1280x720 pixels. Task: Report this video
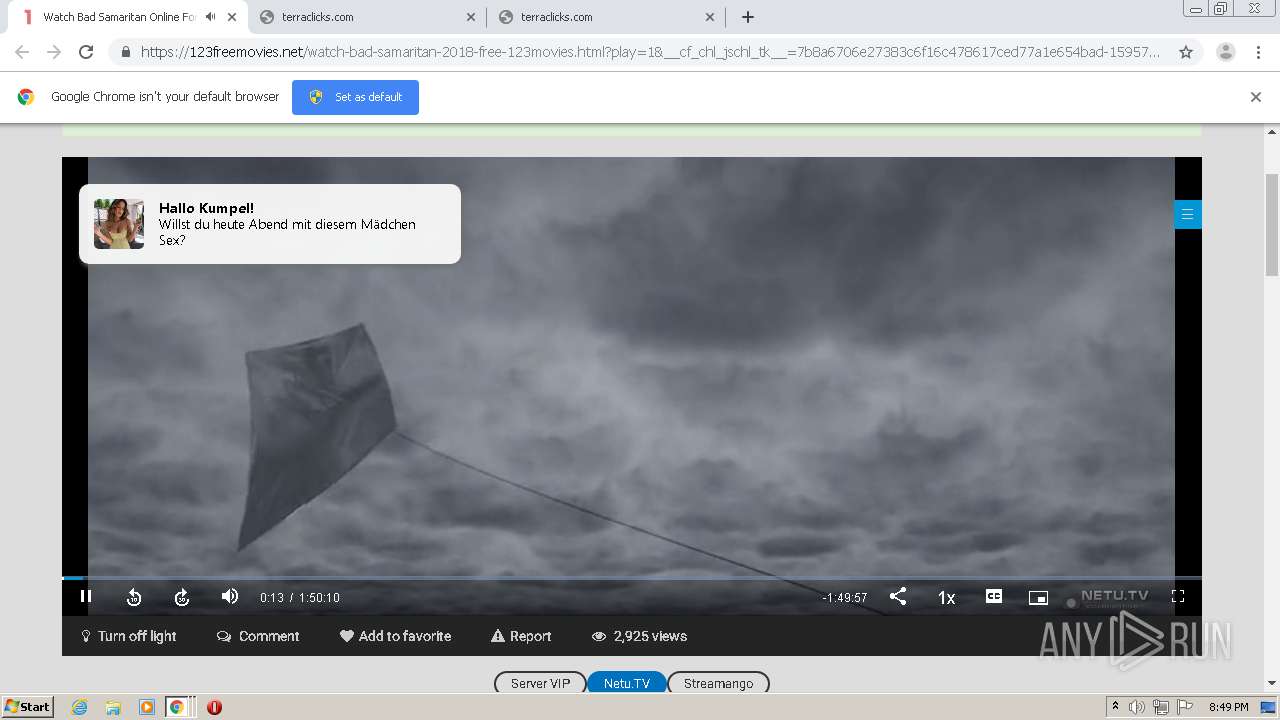pyautogui.click(x=521, y=636)
